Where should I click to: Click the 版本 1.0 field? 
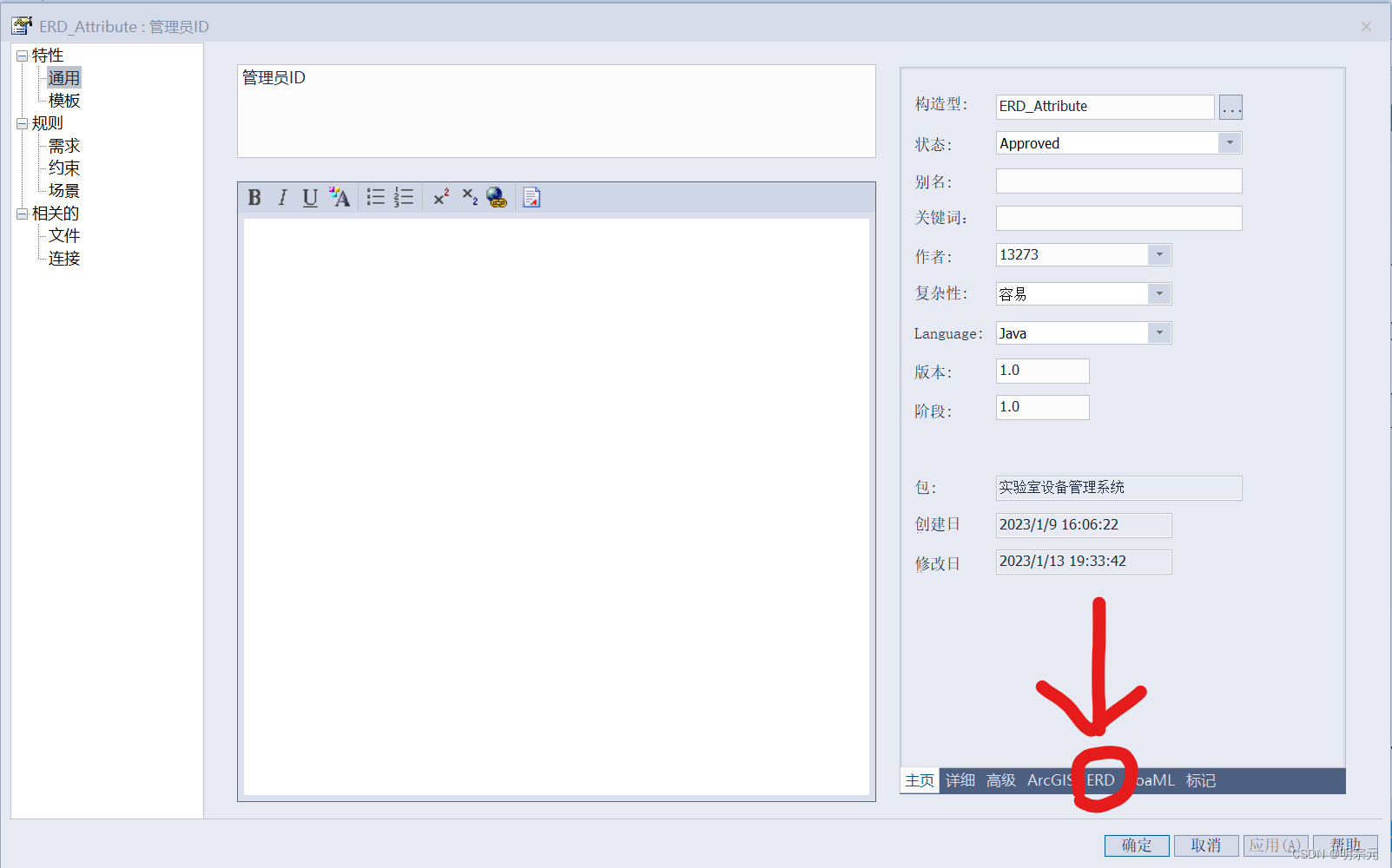click(1042, 371)
